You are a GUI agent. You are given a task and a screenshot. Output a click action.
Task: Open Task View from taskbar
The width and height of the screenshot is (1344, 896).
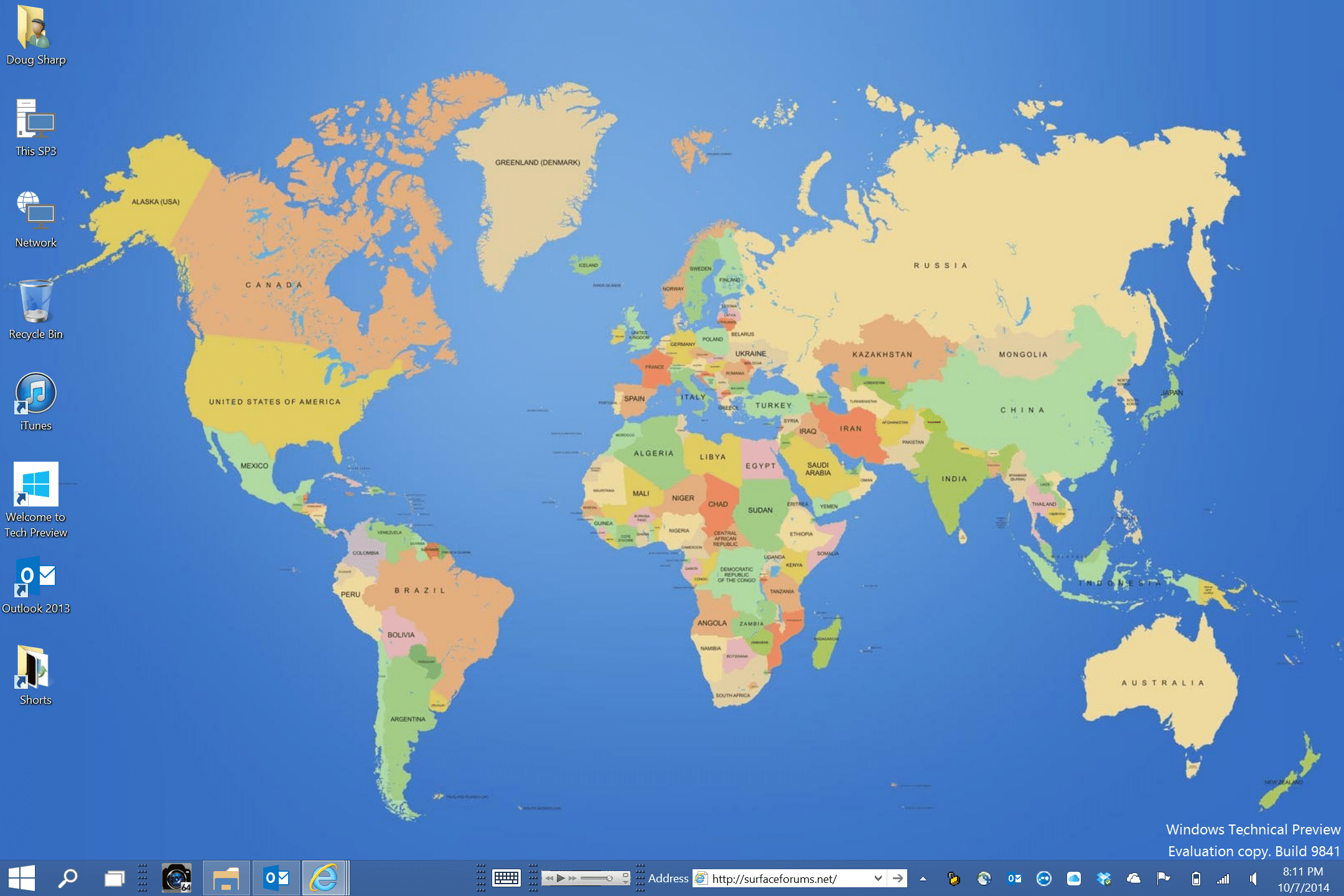(114, 879)
